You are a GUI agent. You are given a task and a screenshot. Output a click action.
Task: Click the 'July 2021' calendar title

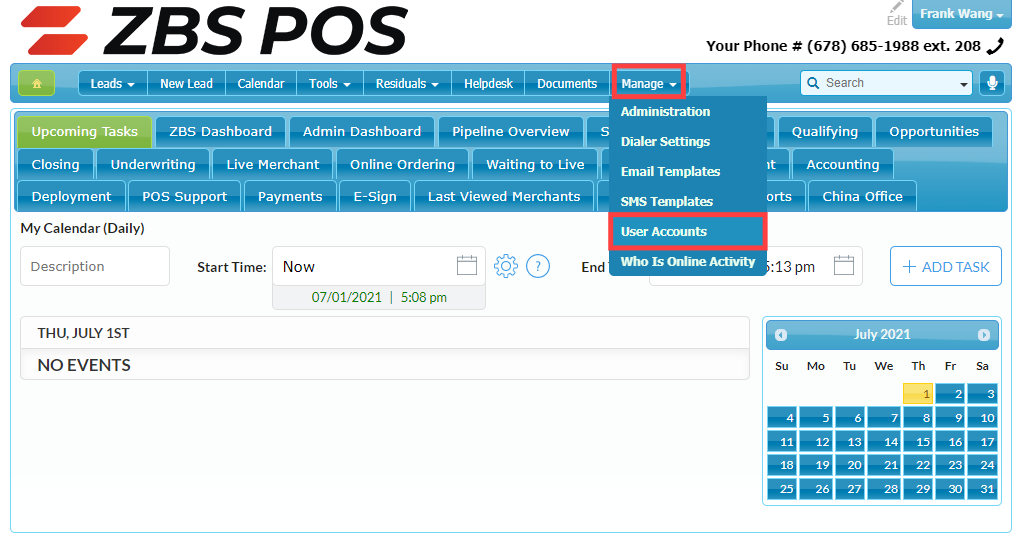(x=882, y=334)
